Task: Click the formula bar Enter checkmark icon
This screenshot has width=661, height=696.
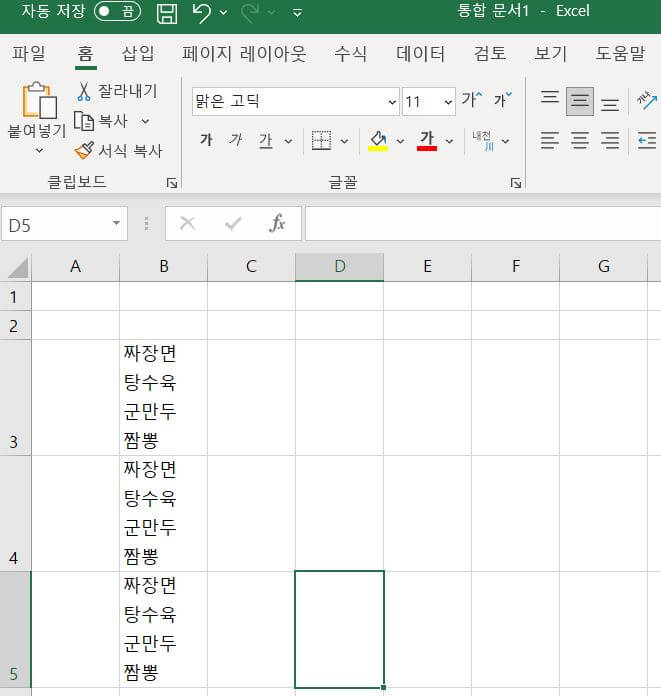Action: coord(233,224)
